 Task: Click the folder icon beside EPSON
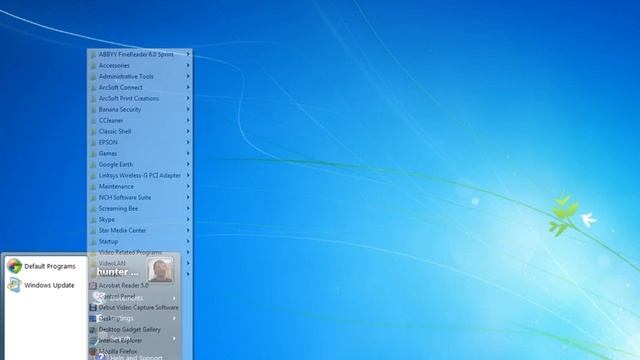coord(93,142)
